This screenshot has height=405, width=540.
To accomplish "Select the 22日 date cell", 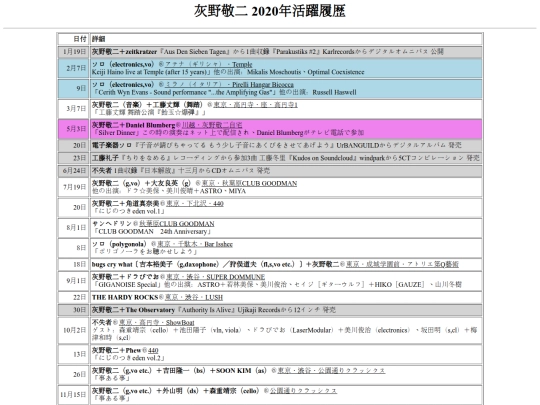I will click(74, 297).
